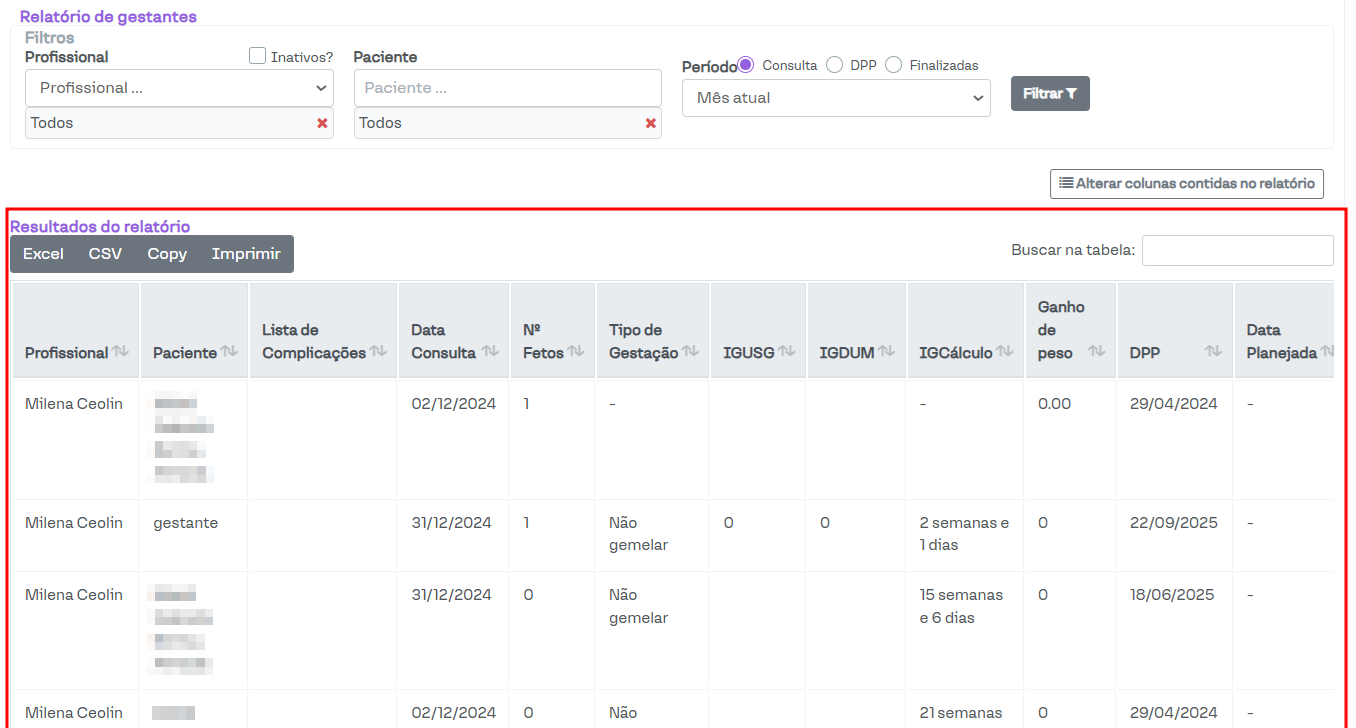Sort table by Paciente column arrows
1356x728 pixels.
tap(229, 352)
